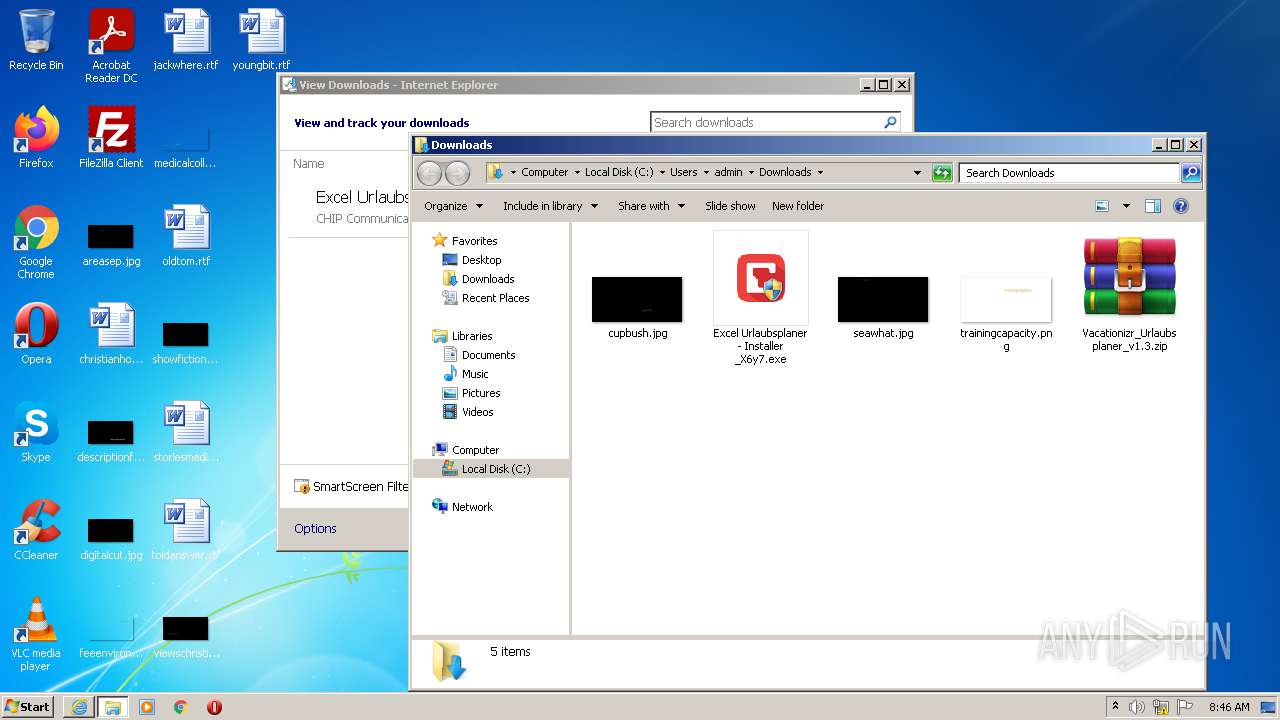This screenshot has width=1280, height=720.
Task: Open Include in library dropdown
Action: 550,206
